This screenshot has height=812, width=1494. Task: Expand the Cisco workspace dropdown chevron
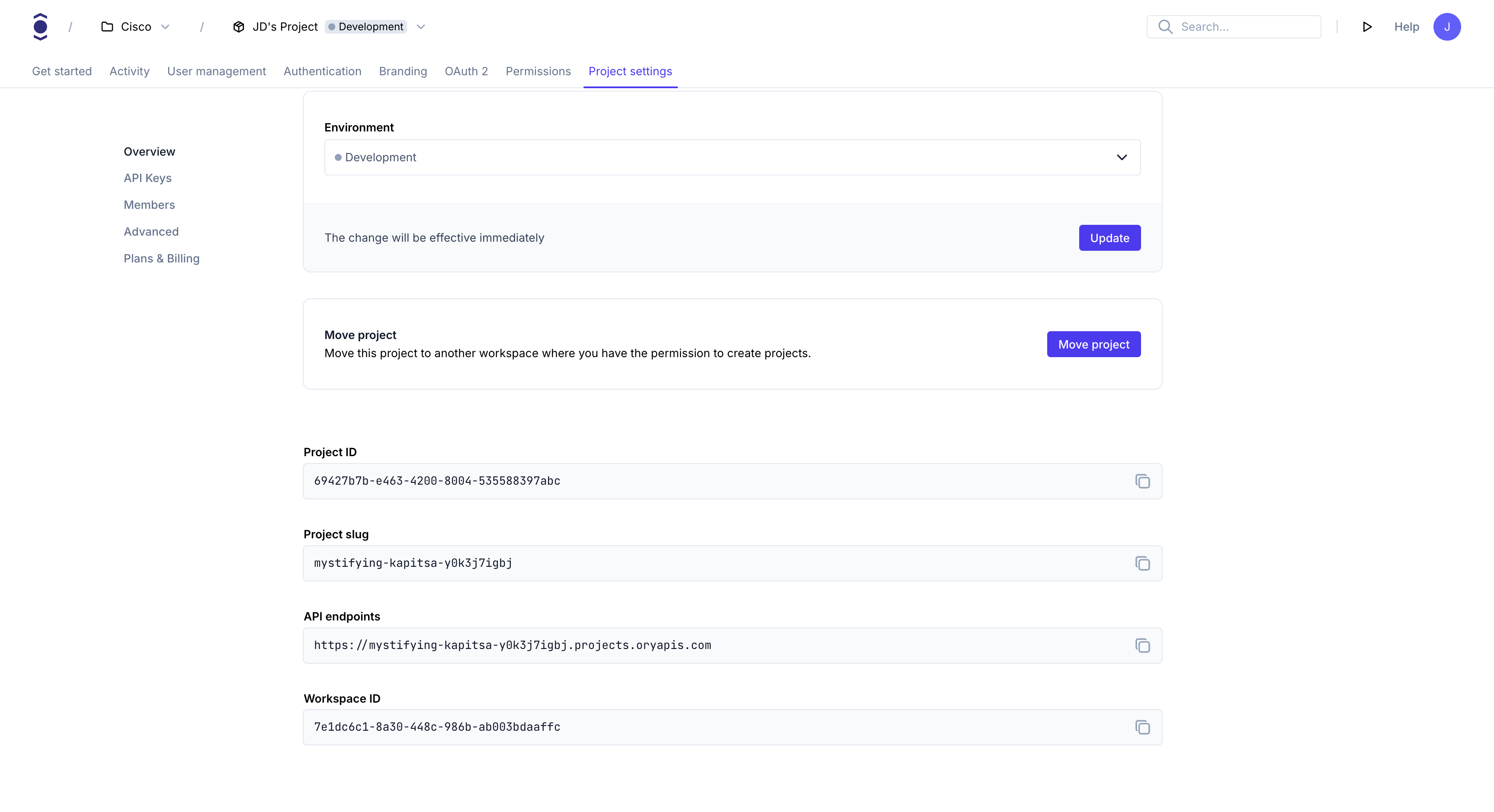pyautogui.click(x=165, y=27)
